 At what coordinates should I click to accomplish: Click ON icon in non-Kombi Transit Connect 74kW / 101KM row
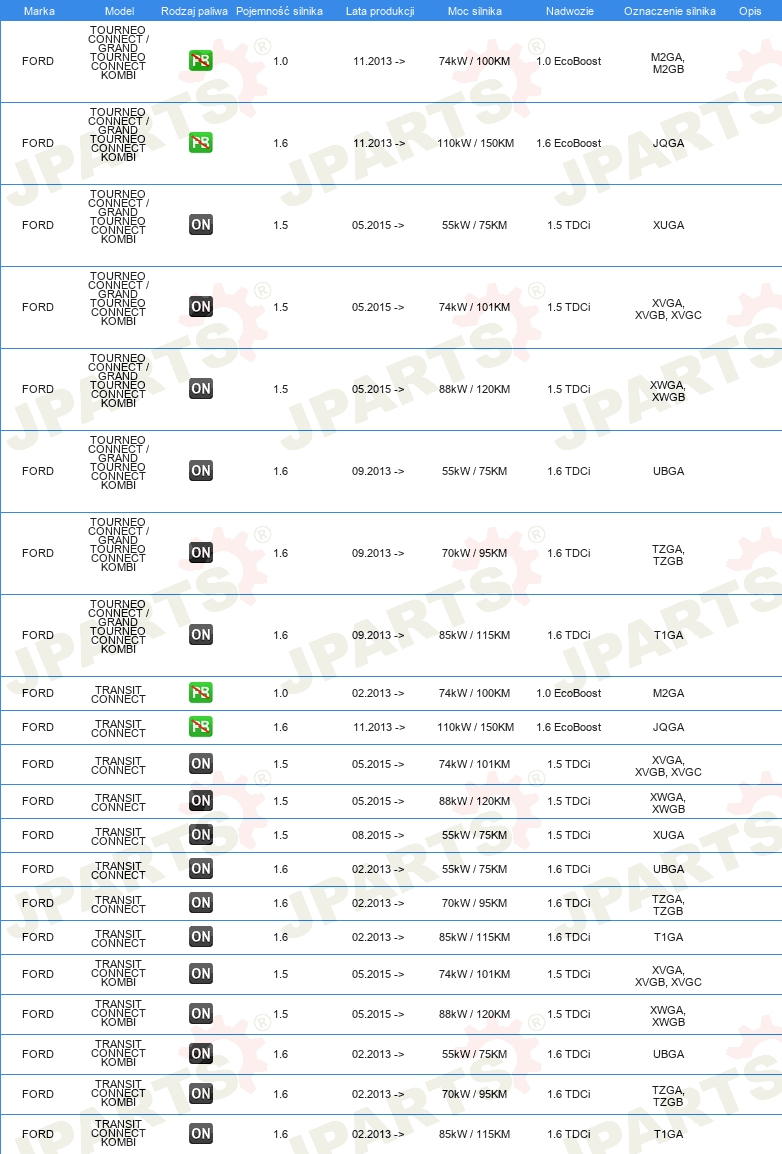[x=201, y=763]
